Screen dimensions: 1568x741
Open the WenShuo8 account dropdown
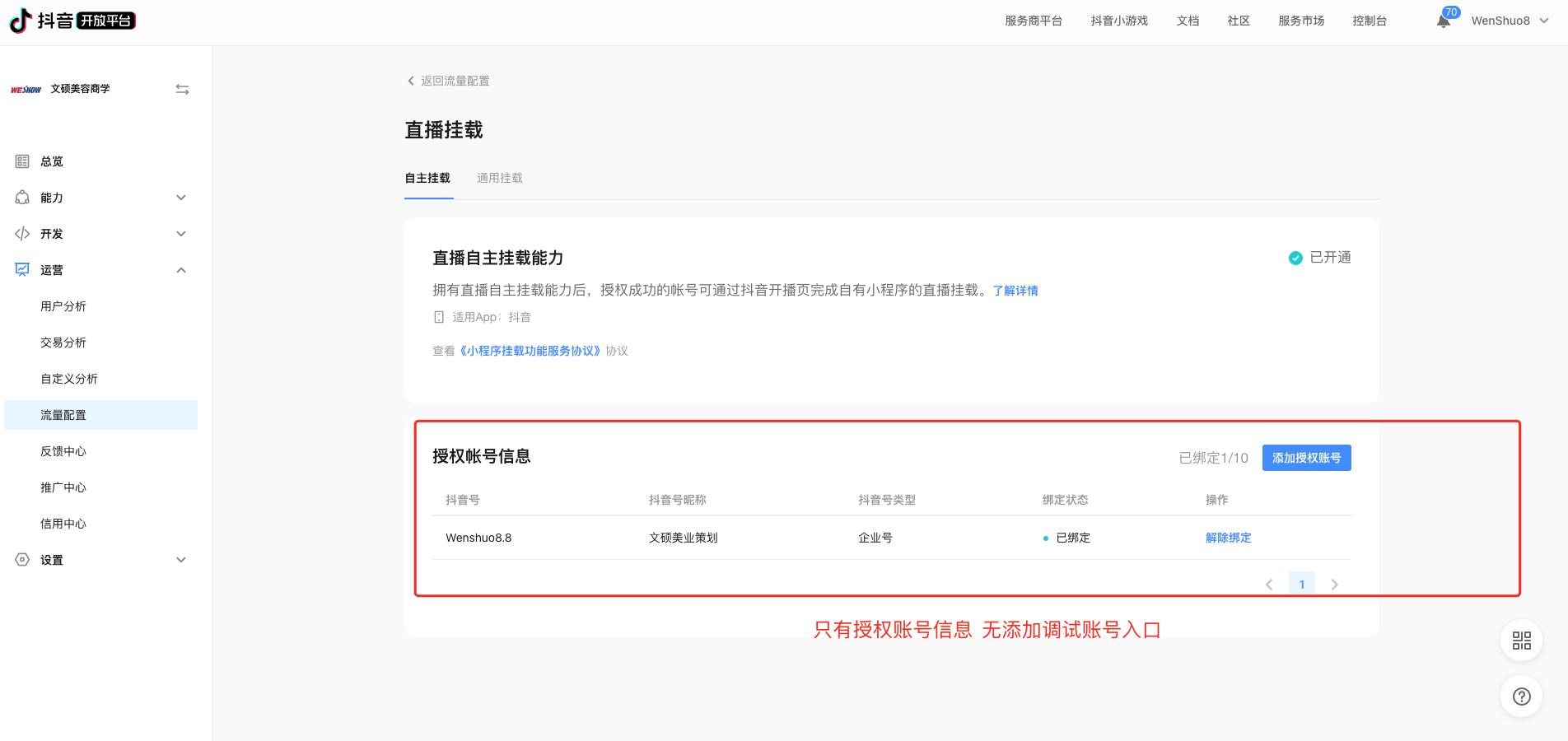[1510, 21]
